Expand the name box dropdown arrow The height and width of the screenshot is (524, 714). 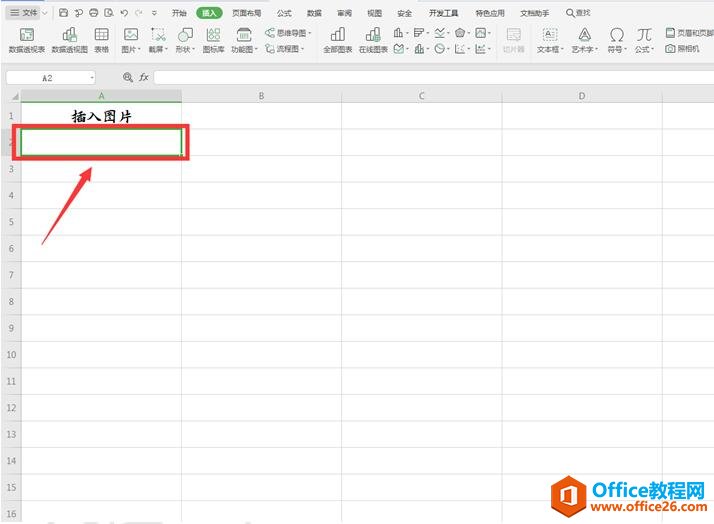pos(92,78)
